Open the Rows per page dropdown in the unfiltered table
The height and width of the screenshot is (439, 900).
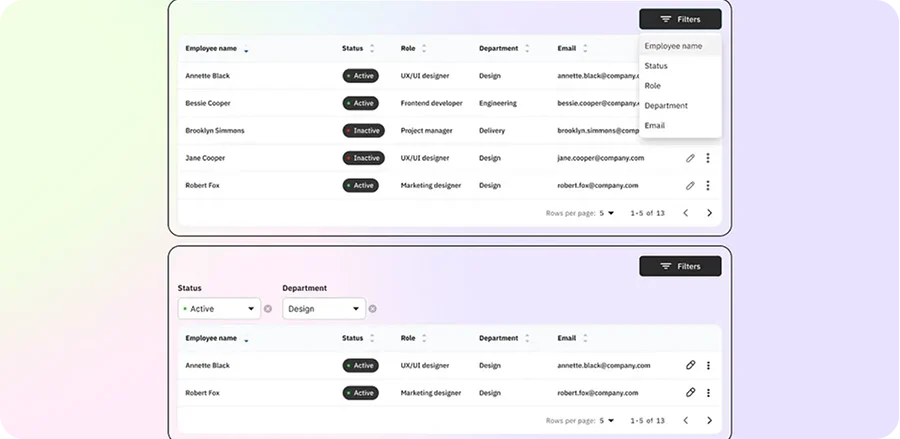point(608,213)
